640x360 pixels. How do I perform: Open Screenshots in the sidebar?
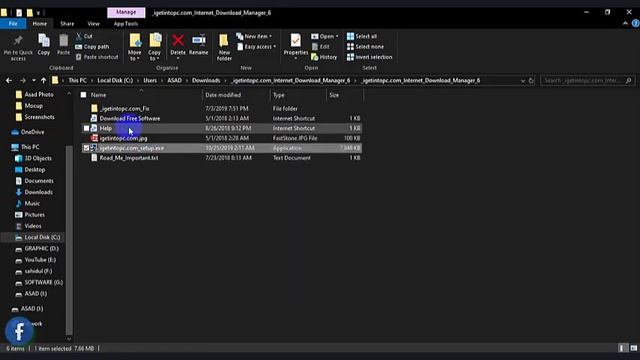click(39, 117)
